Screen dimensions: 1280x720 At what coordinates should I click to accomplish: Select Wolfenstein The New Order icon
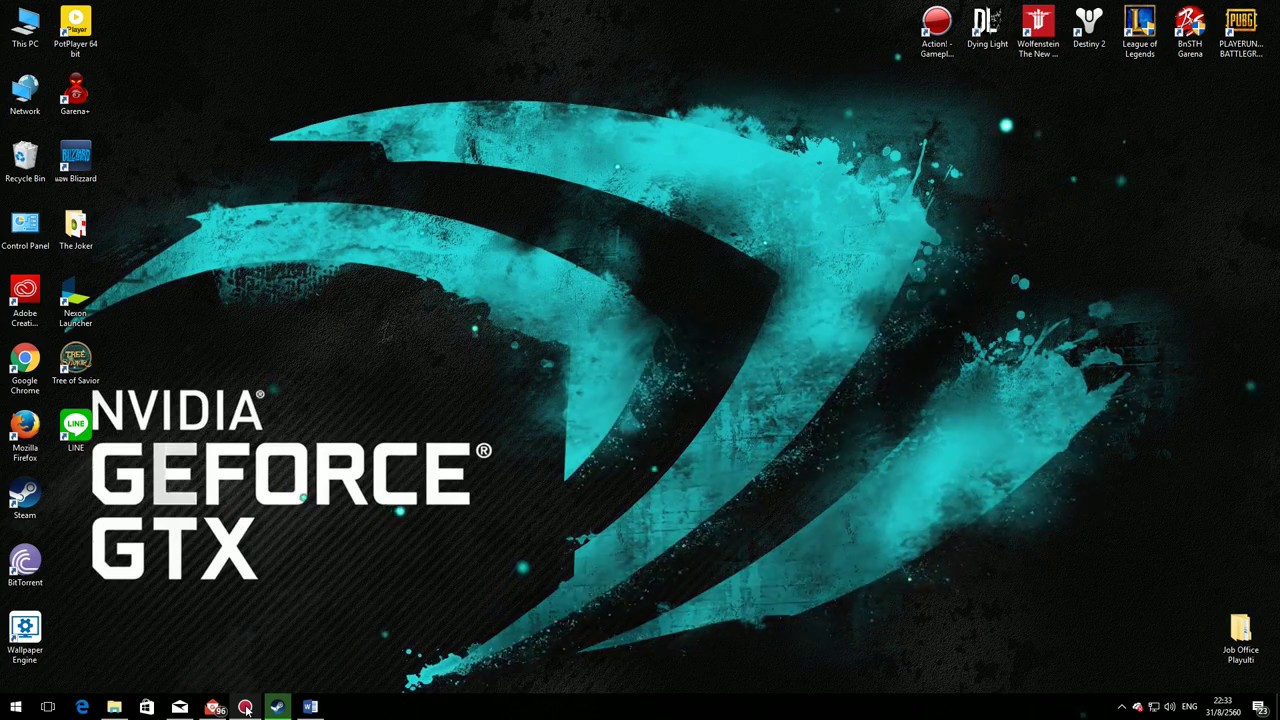coord(1038,32)
